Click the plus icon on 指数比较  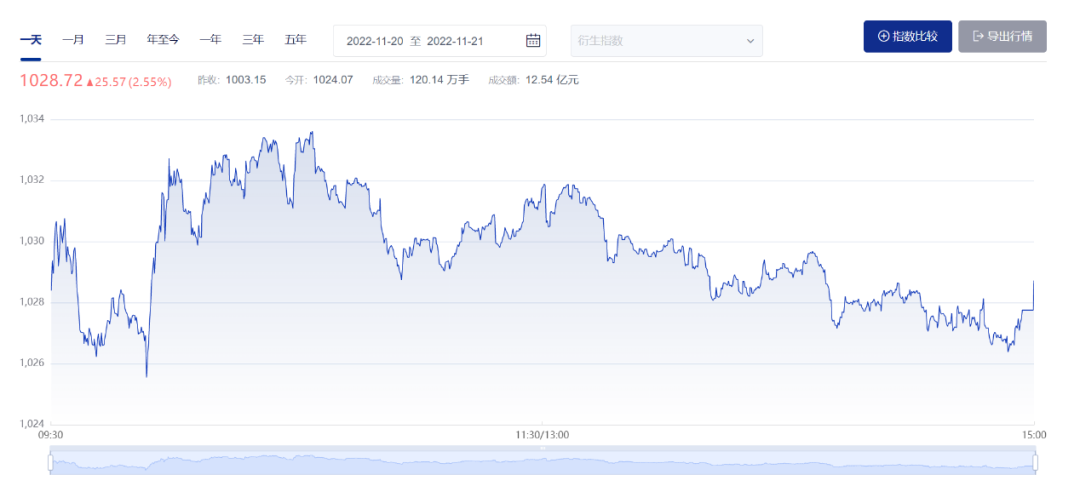point(883,36)
